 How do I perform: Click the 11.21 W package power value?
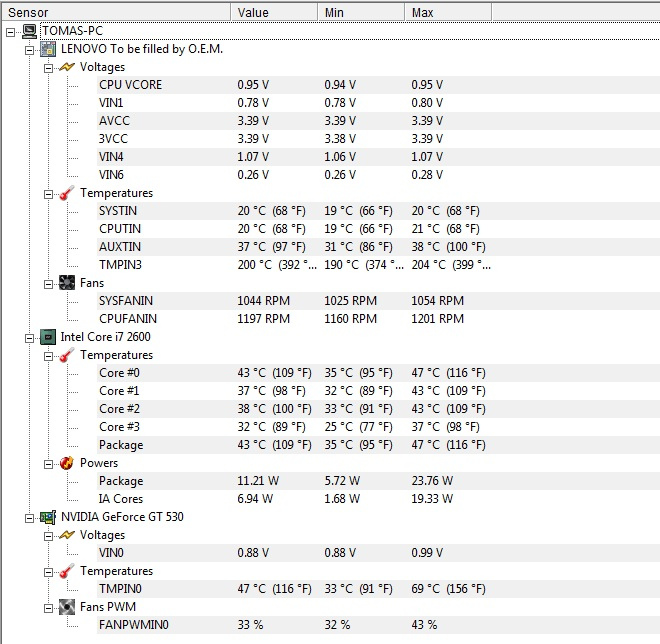point(258,481)
